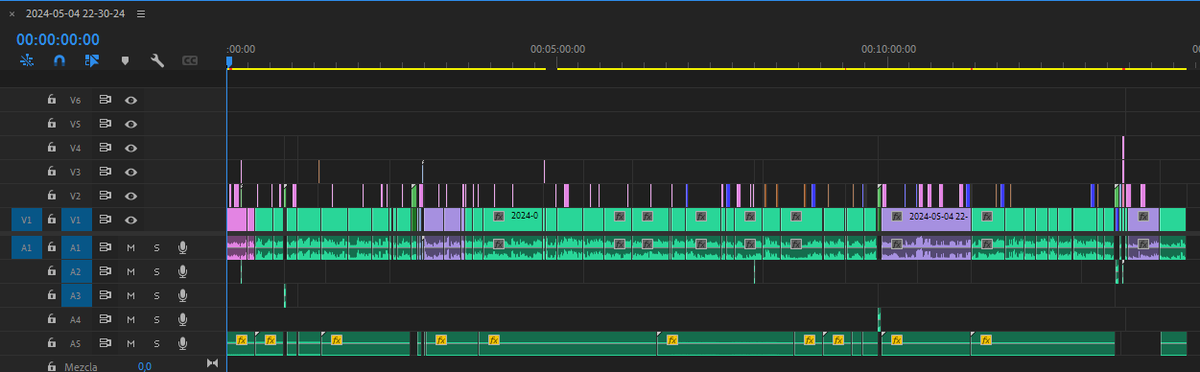Toggle track lock on A1
Image resolution: width=1200 pixels, height=372 pixels.
click(x=51, y=247)
